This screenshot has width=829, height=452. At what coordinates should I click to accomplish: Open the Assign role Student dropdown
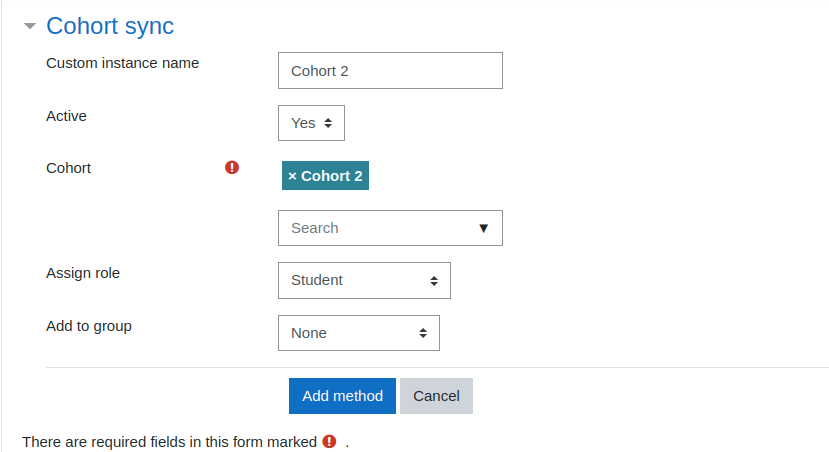coord(364,280)
